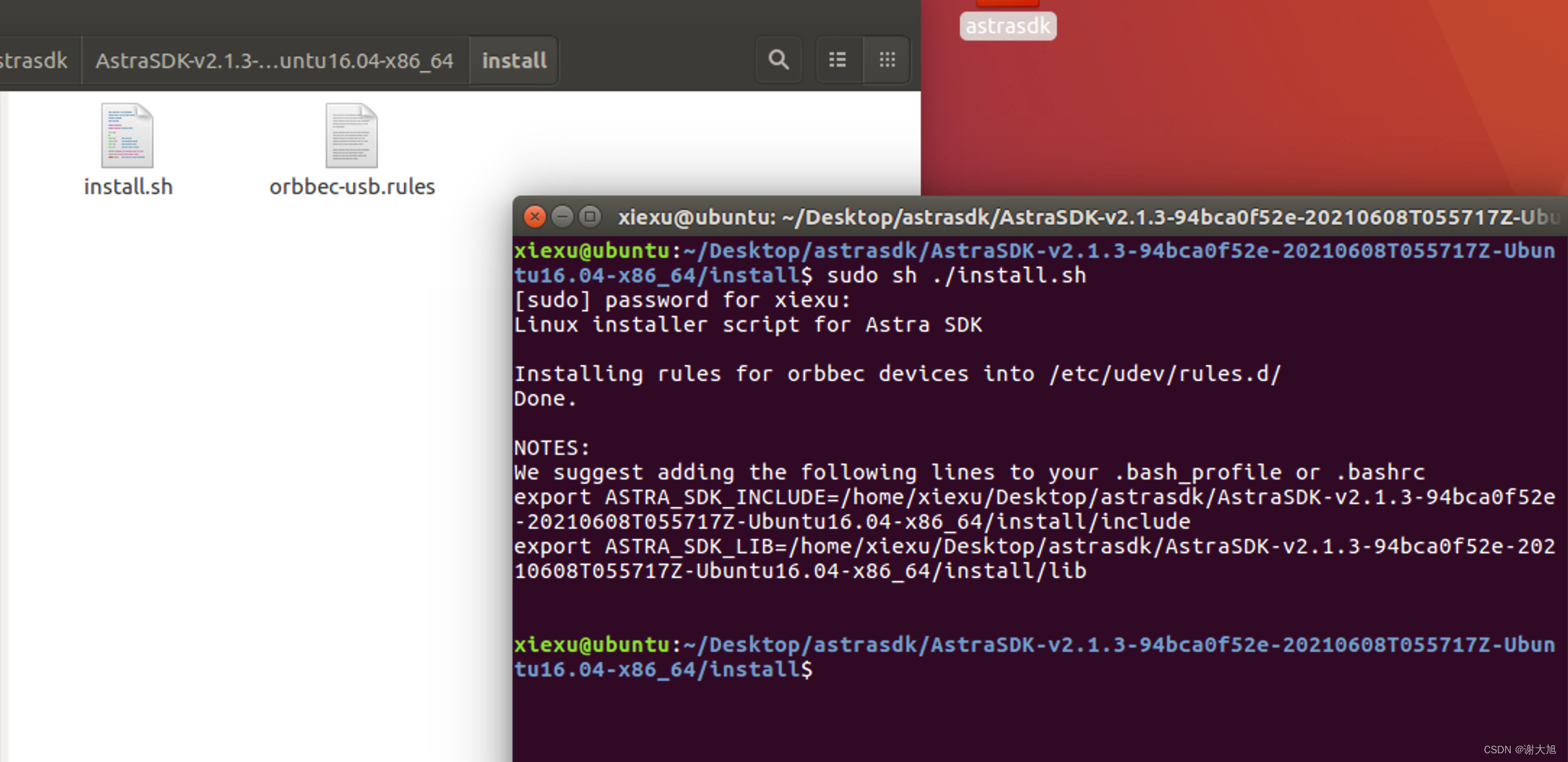This screenshot has width=1568, height=762.
Task: Click the astrasdk desktop folder label
Action: [1007, 25]
